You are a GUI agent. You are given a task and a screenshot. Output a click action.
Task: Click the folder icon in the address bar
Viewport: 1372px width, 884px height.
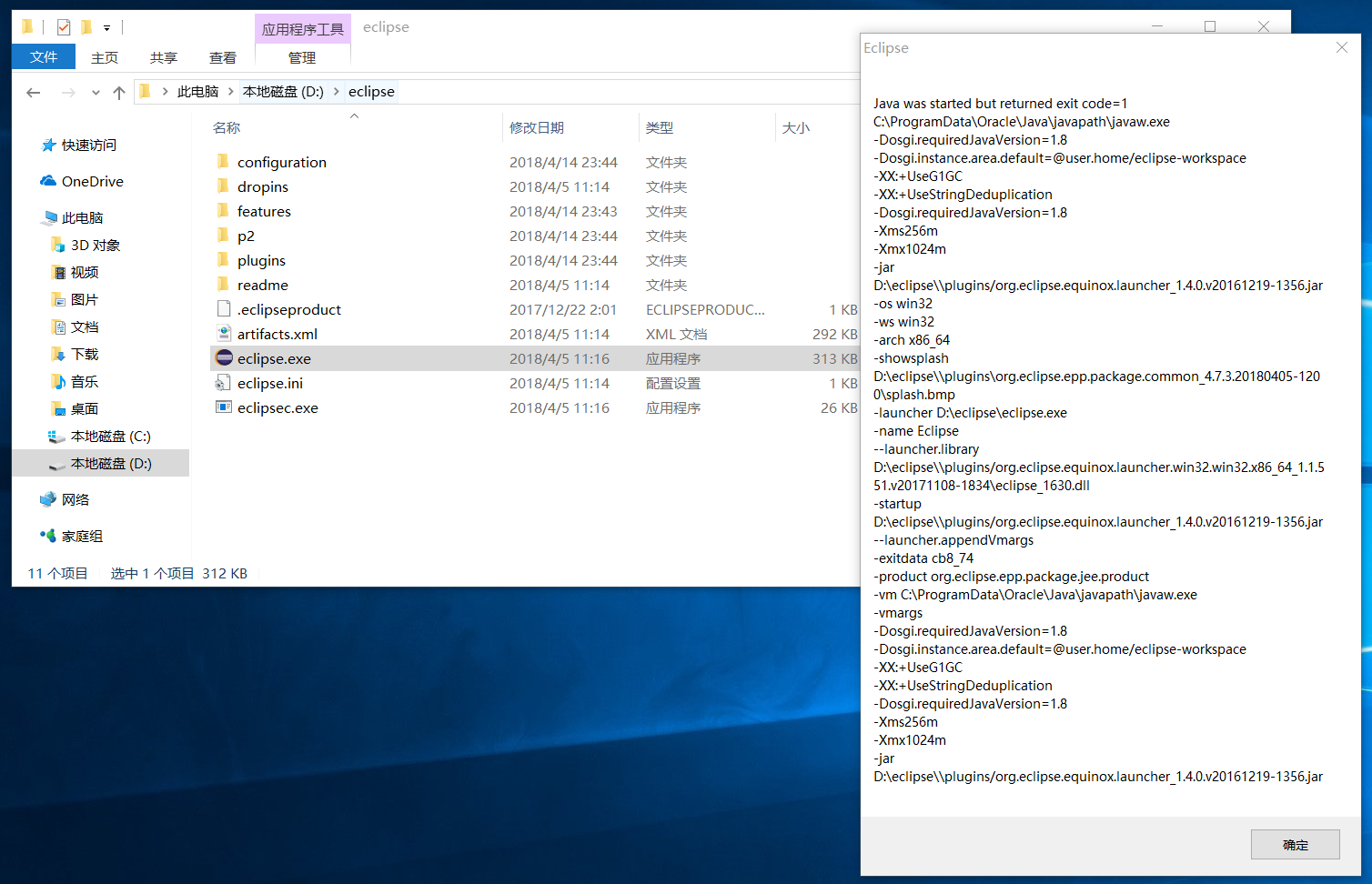tap(145, 91)
